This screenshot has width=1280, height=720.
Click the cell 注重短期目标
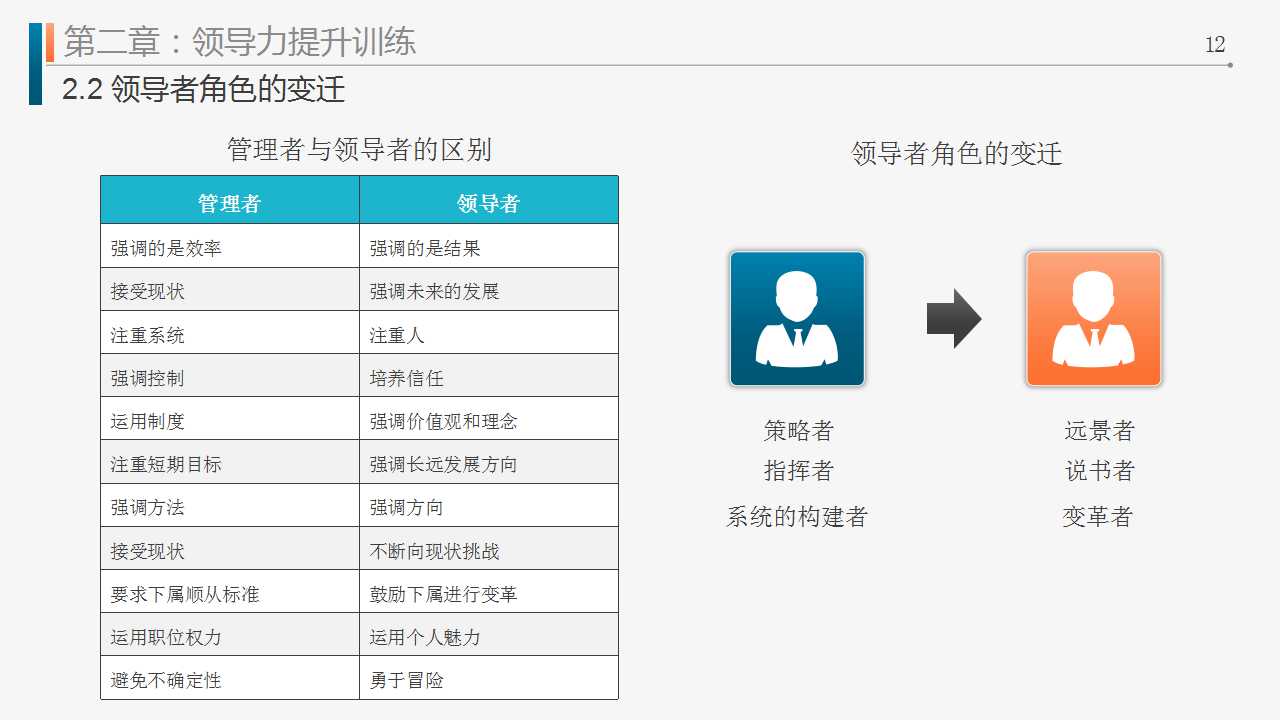[230, 462]
